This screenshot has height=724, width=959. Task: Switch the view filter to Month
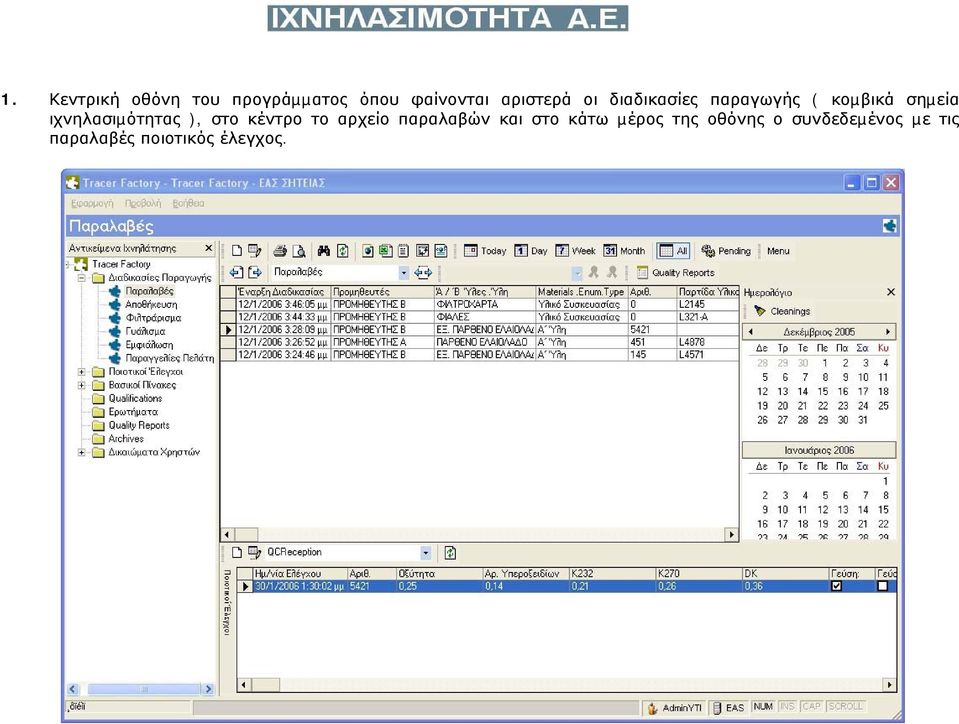coord(624,251)
